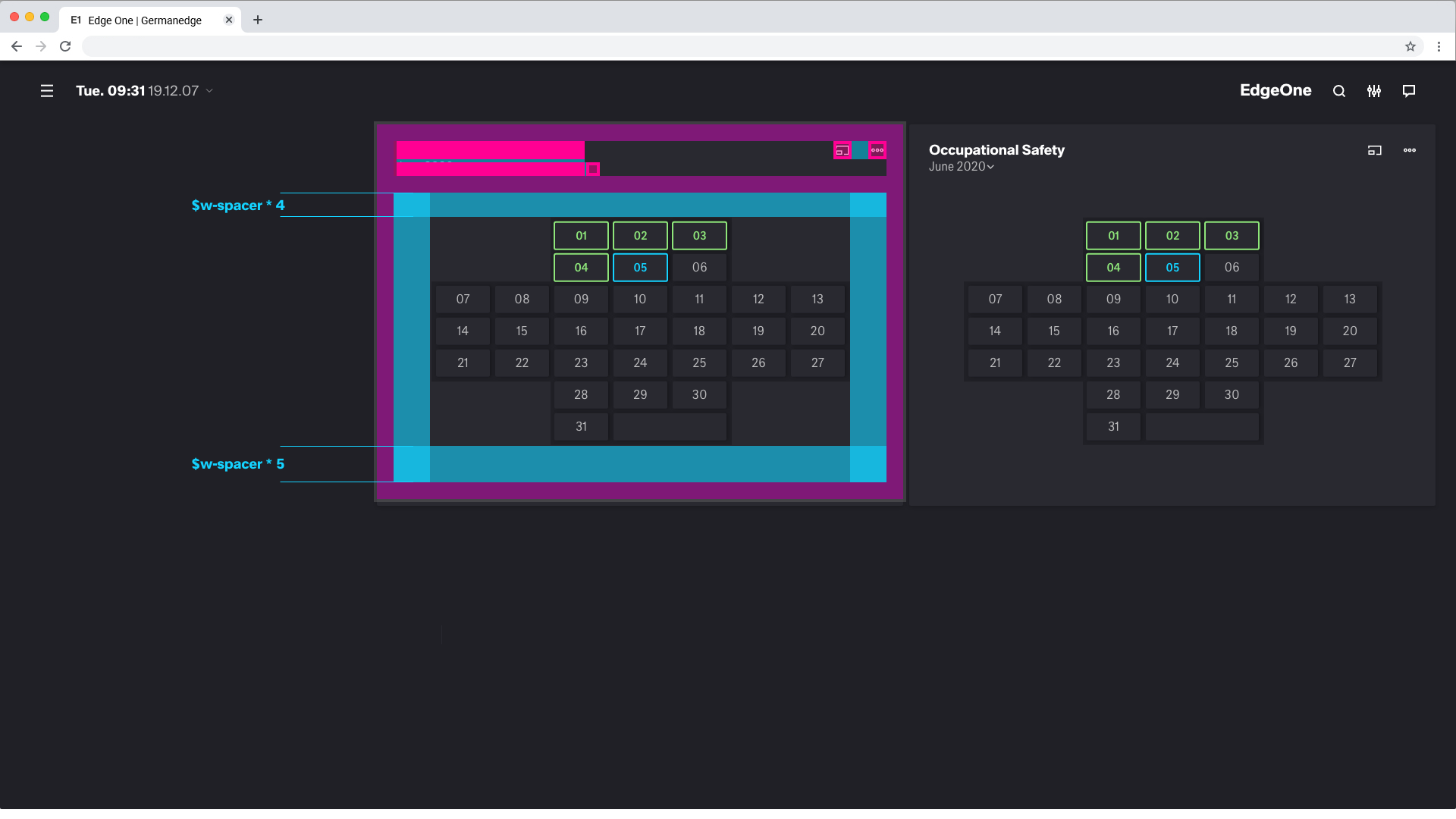Bookmark page with the star icon

1410,46
